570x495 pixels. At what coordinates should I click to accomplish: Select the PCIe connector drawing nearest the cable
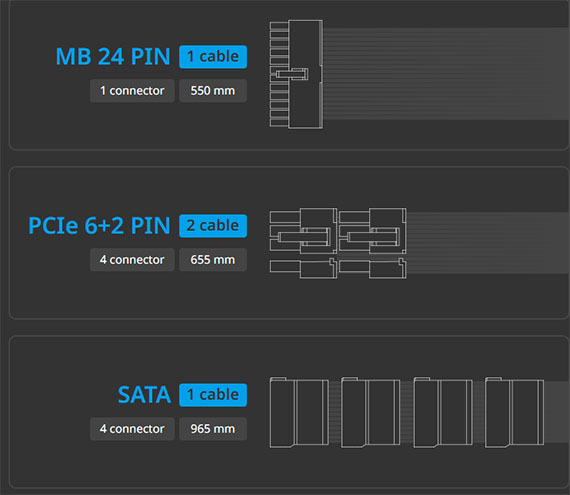click(x=373, y=243)
